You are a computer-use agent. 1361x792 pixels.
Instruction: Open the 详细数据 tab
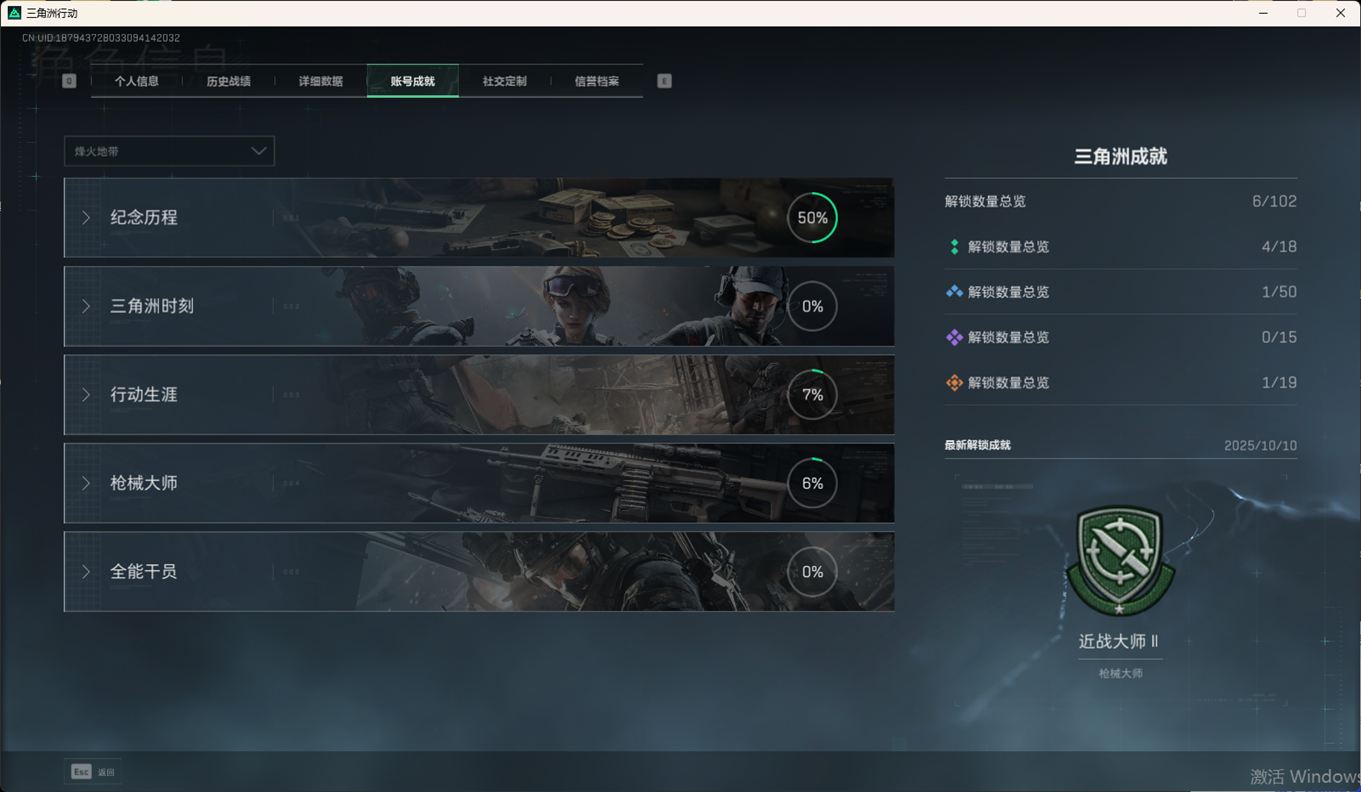click(320, 81)
